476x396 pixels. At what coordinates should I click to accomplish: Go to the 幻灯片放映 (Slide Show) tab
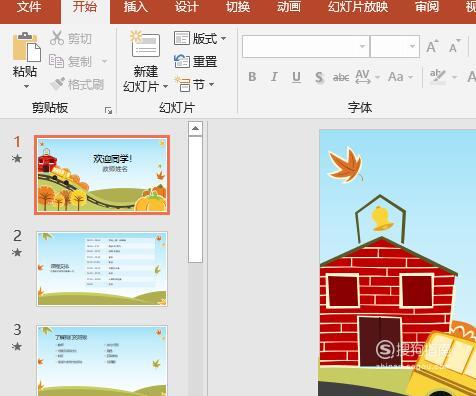tap(358, 7)
